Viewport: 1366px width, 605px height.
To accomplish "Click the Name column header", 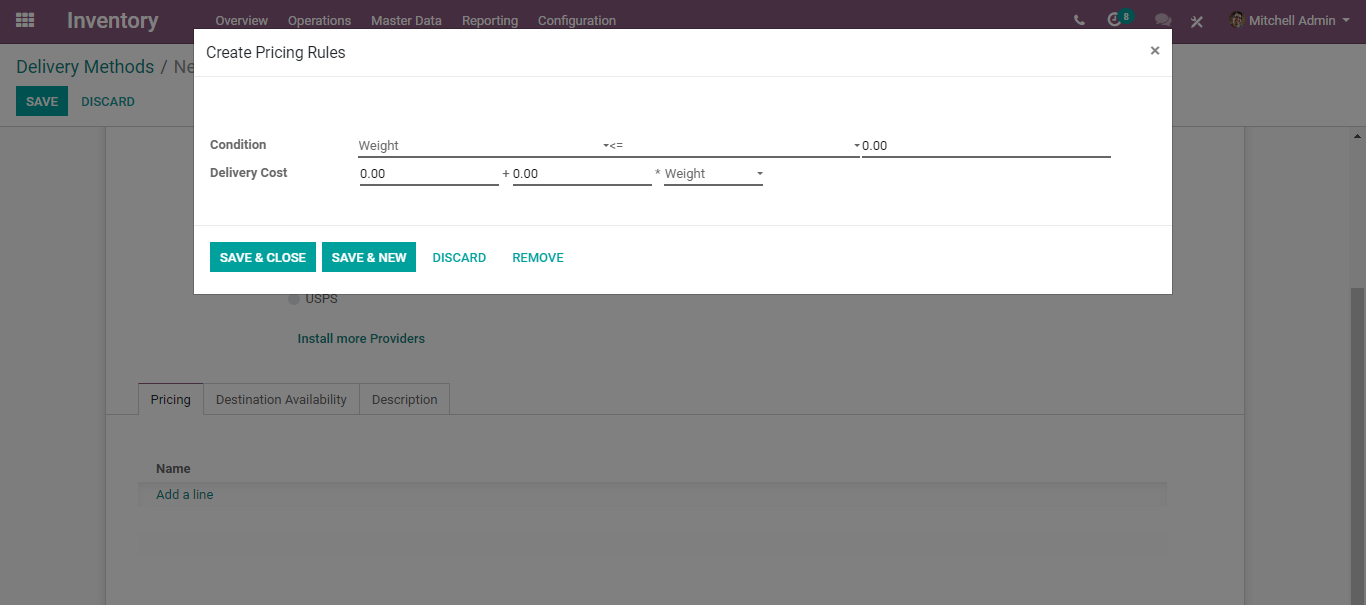I will (x=173, y=468).
